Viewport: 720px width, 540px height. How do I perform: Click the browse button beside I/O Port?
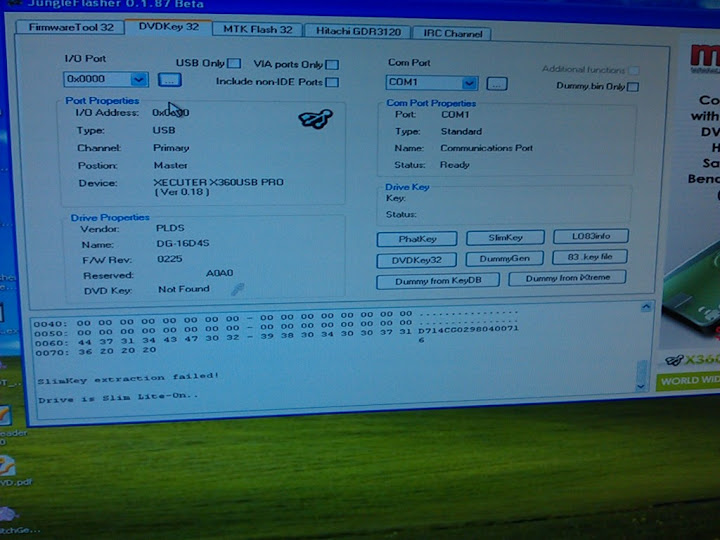[x=169, y=80]
